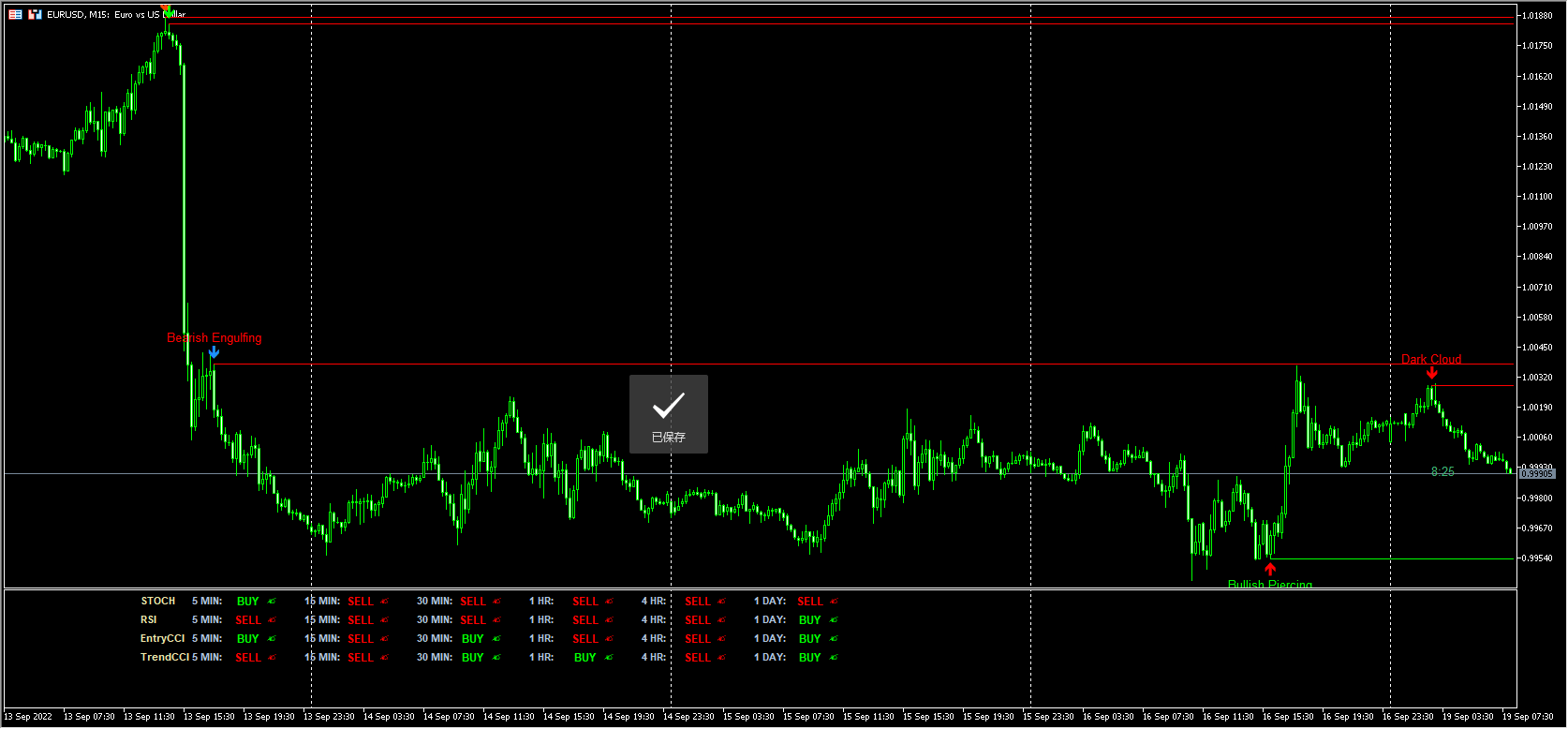Select the blue arrow under Bearish Engulfing
1568x729 pixels.
[x=214, y=352]
